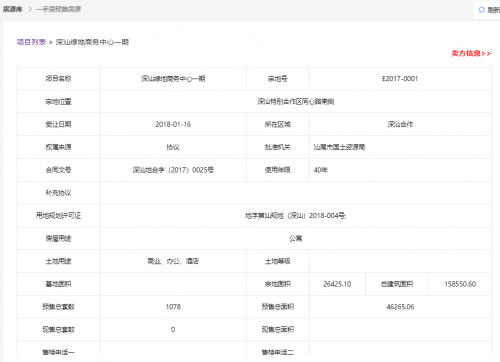Click the 权属来源 label cell

tap(58, 147)
